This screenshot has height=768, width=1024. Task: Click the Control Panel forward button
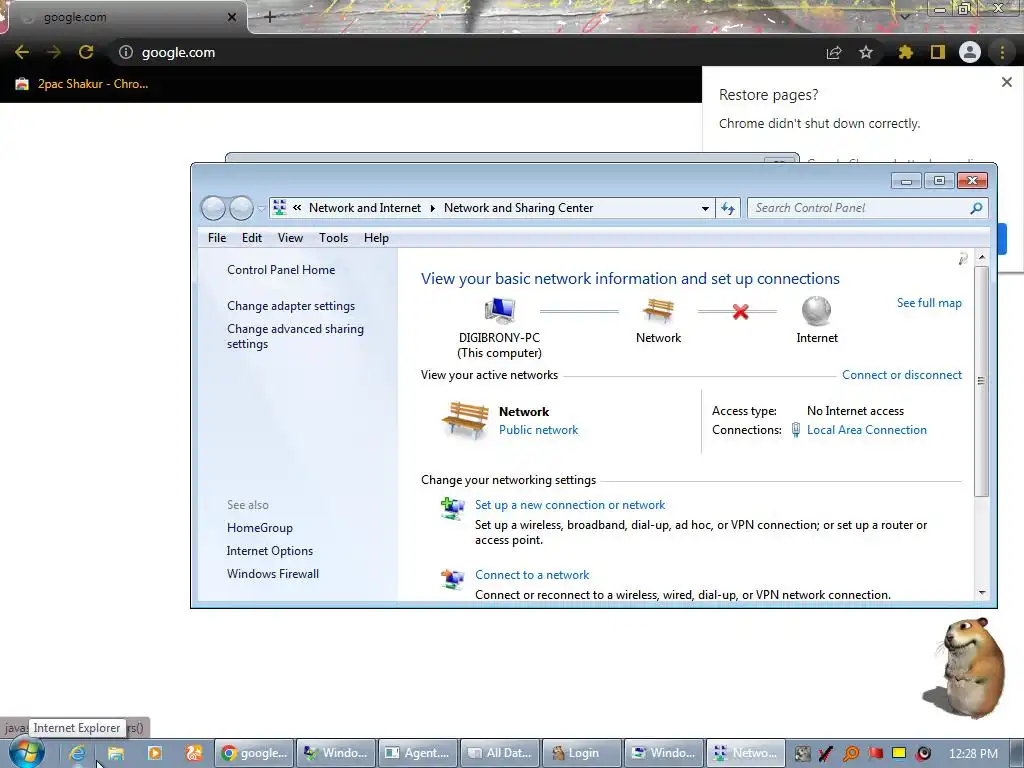click(241, 208)
